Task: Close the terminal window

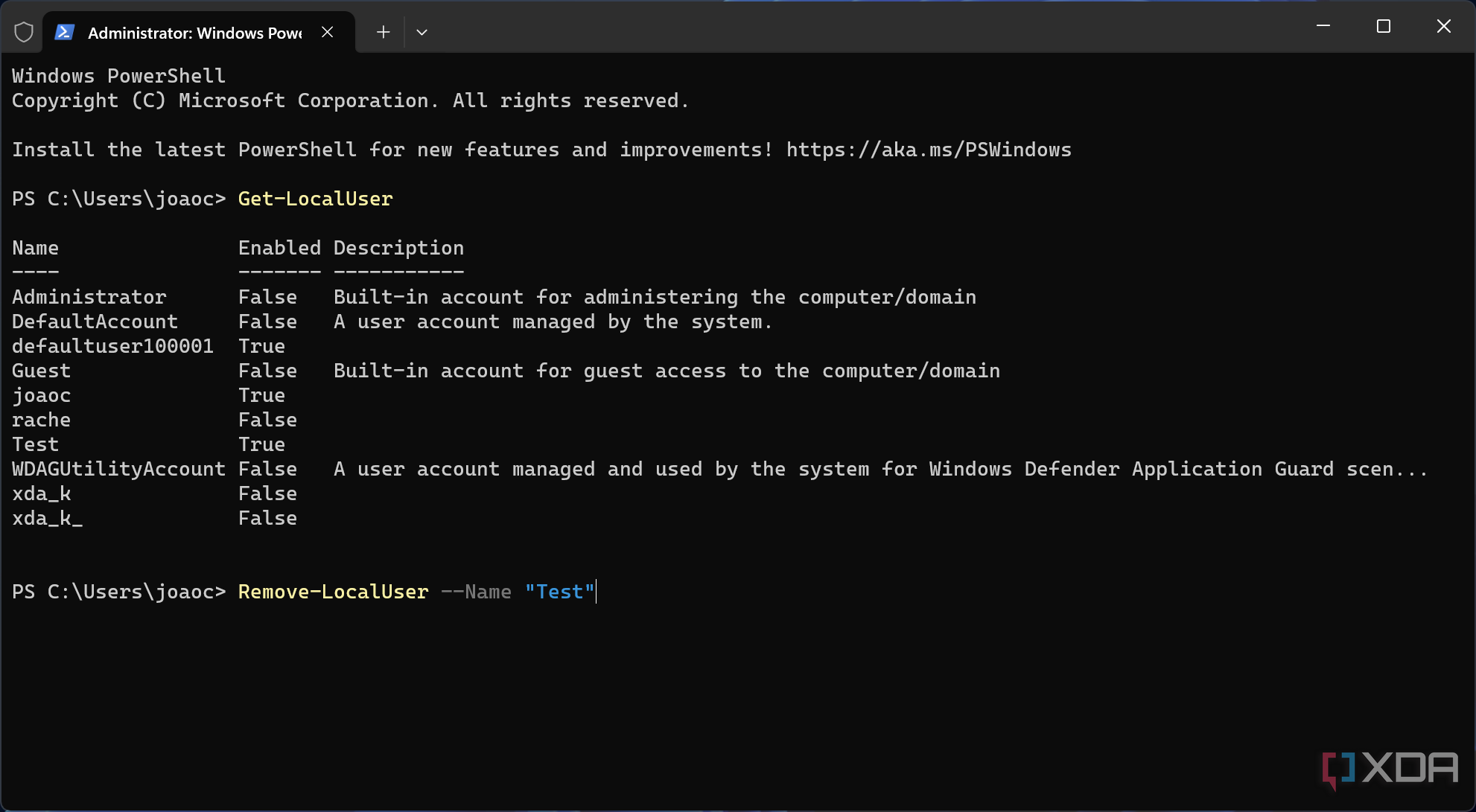Action: [x=1443, y=27]
